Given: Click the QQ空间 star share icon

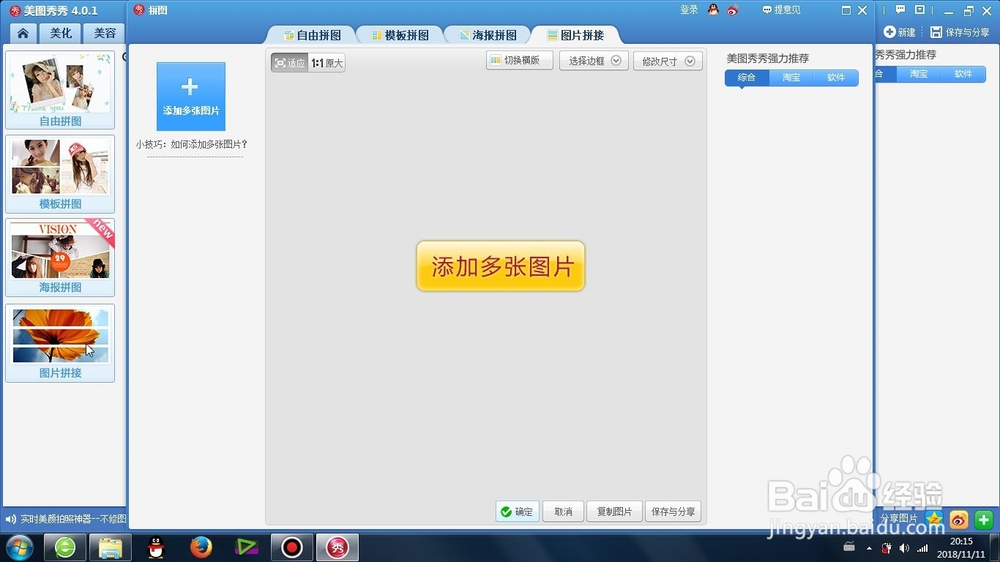Looking at the screenshot, I should [x=934, y=520].
